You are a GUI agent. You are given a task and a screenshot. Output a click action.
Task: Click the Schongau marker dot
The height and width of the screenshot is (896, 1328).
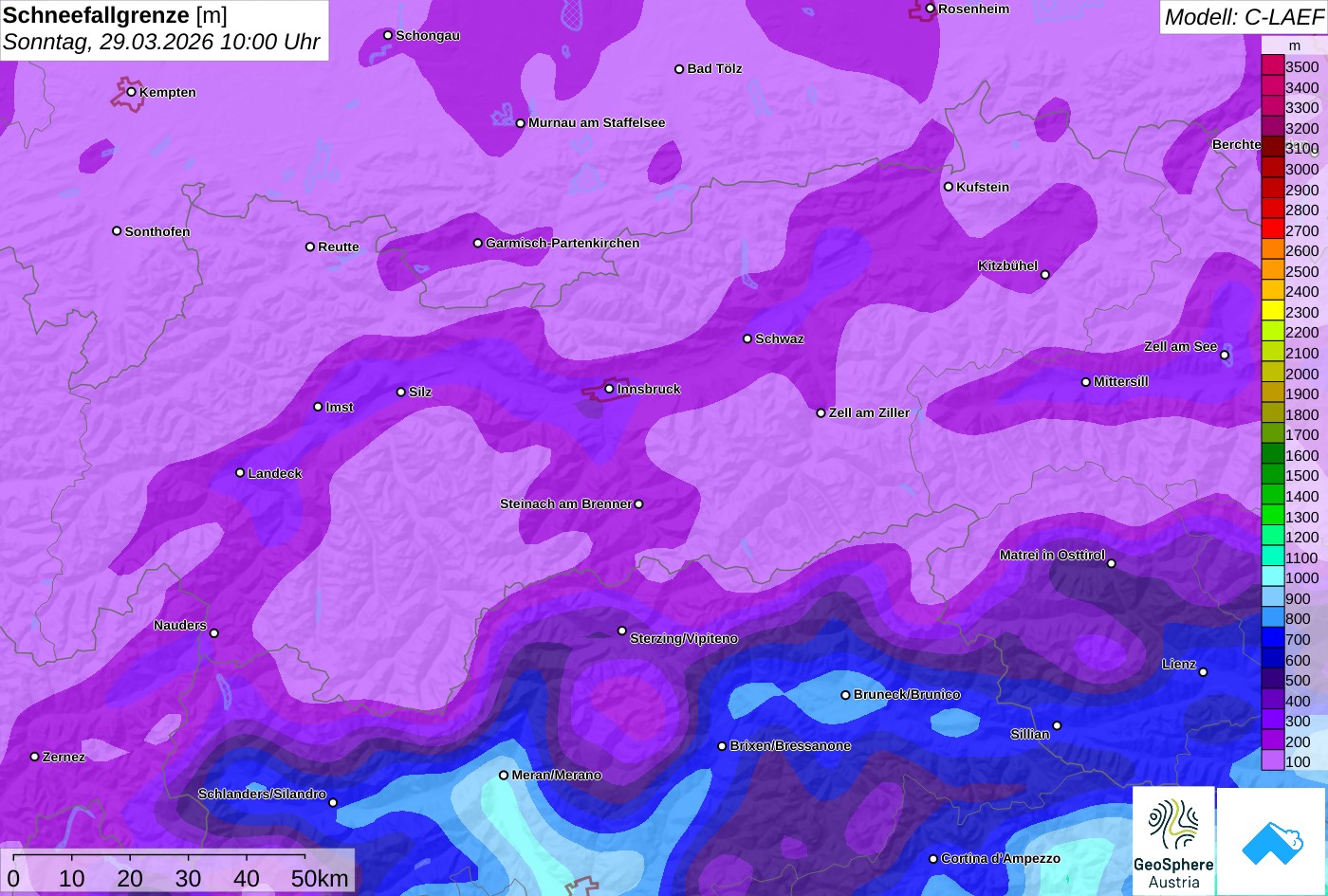click(388, 35)
